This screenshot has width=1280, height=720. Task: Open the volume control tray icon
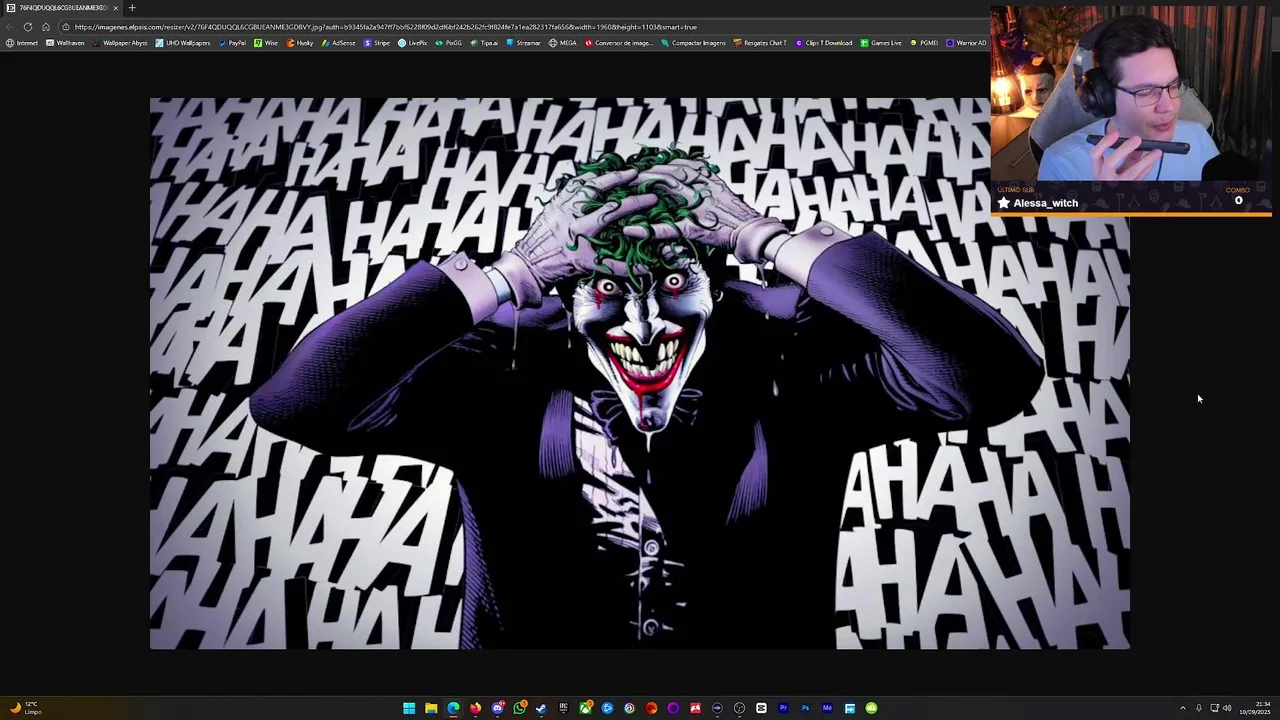click(x=1227, y=708)
